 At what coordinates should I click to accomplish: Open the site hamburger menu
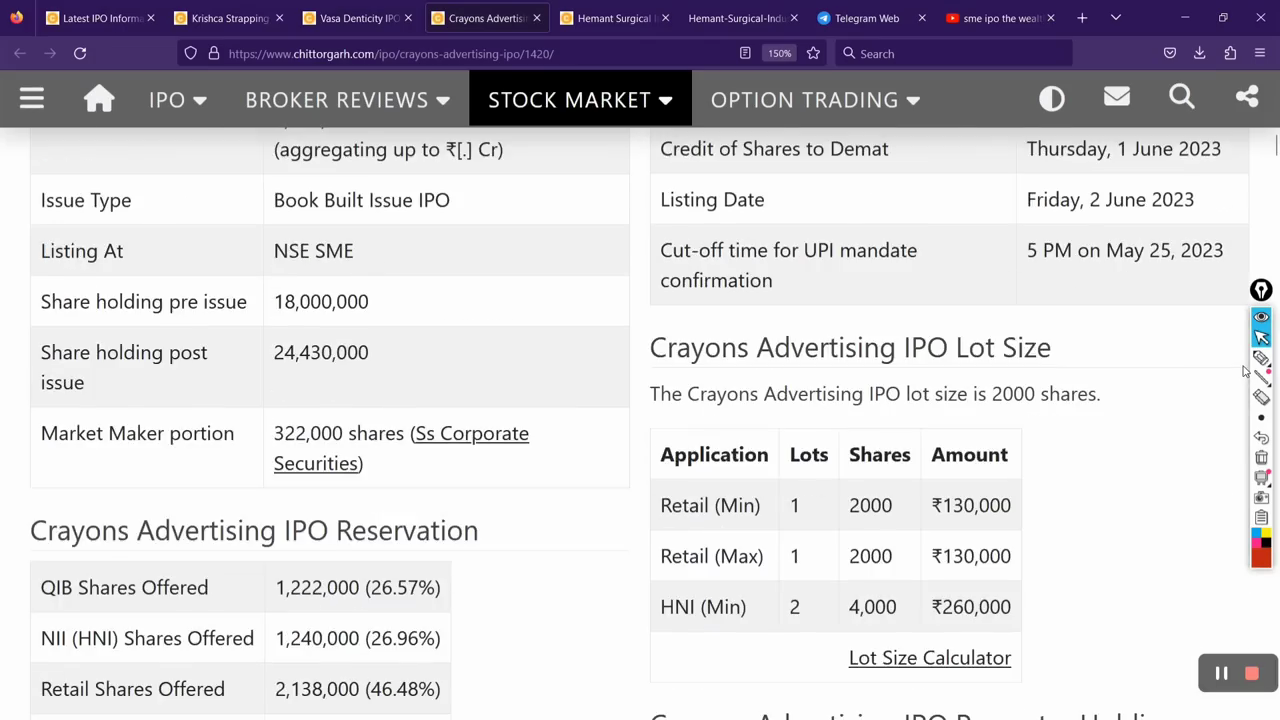coord(32,98)
